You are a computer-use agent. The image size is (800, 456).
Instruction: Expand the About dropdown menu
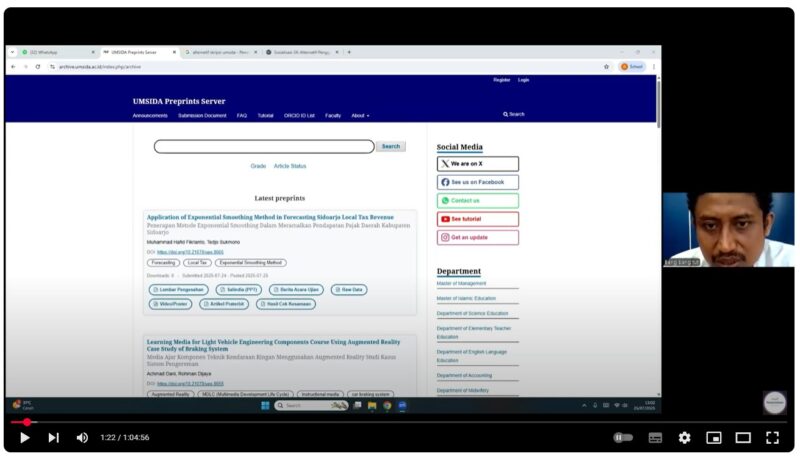(360, 116)
